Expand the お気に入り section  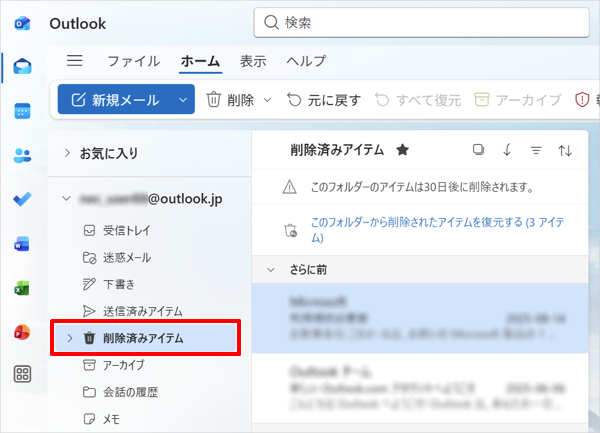tap(67, 153)
